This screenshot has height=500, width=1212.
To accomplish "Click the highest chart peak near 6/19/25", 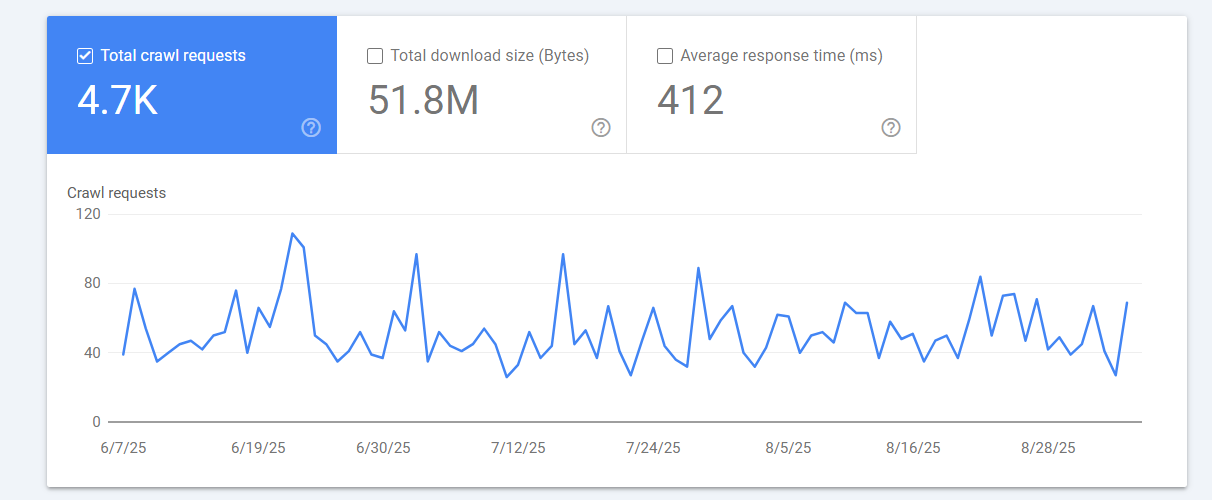I will [292, 233].
